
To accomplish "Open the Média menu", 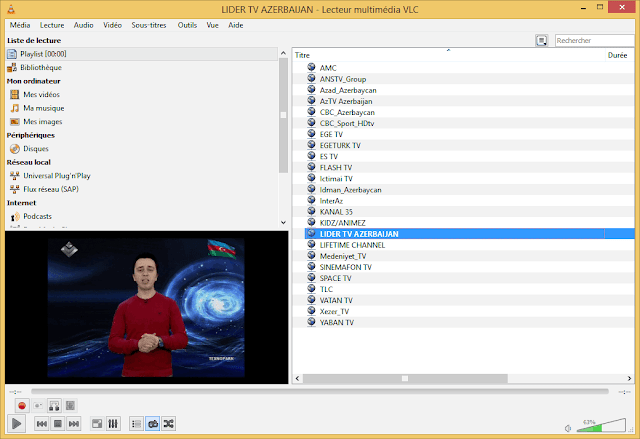I will 20,25.
